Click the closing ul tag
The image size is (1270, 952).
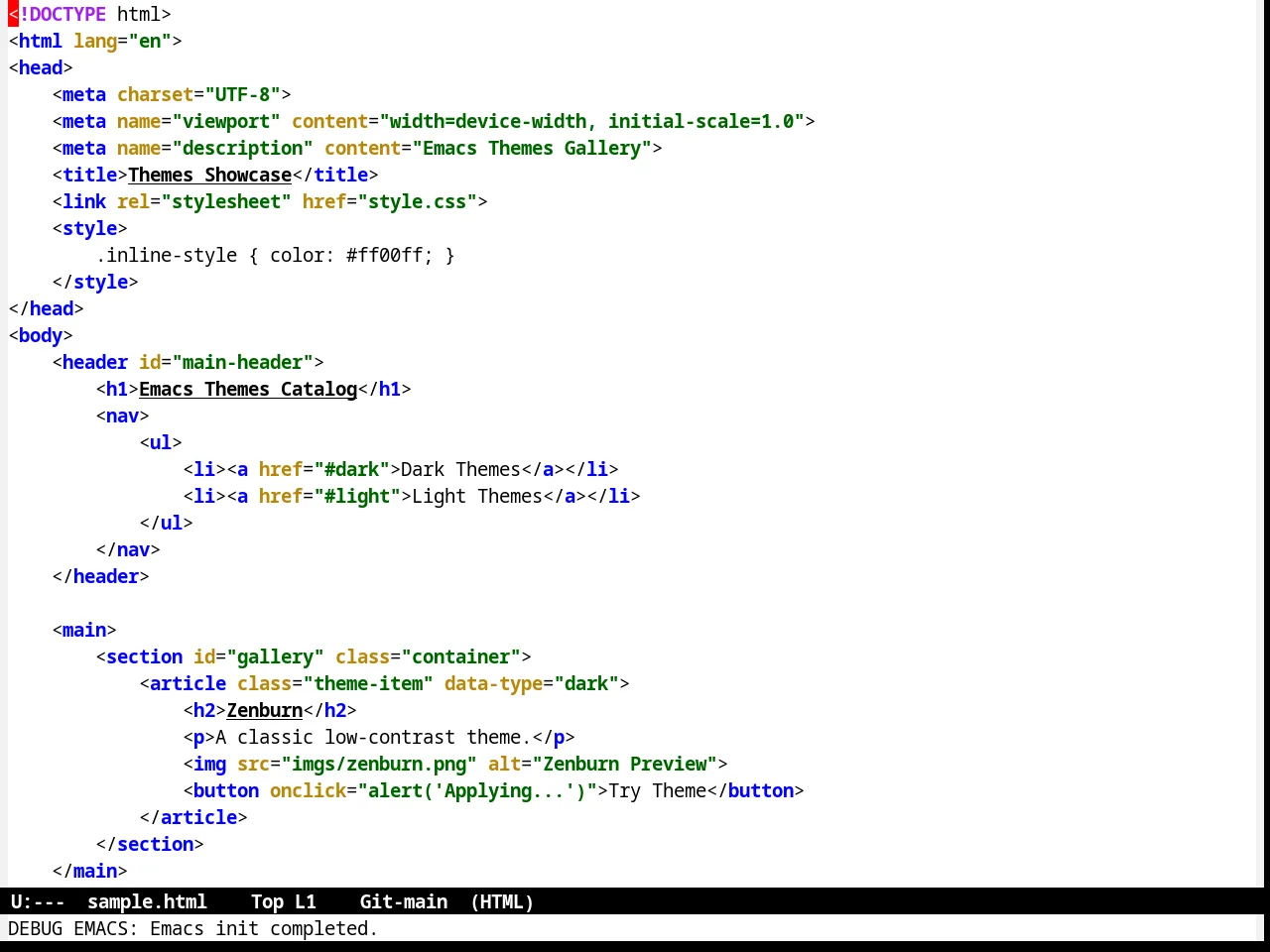pyautogui.click(x=167, y=523)
